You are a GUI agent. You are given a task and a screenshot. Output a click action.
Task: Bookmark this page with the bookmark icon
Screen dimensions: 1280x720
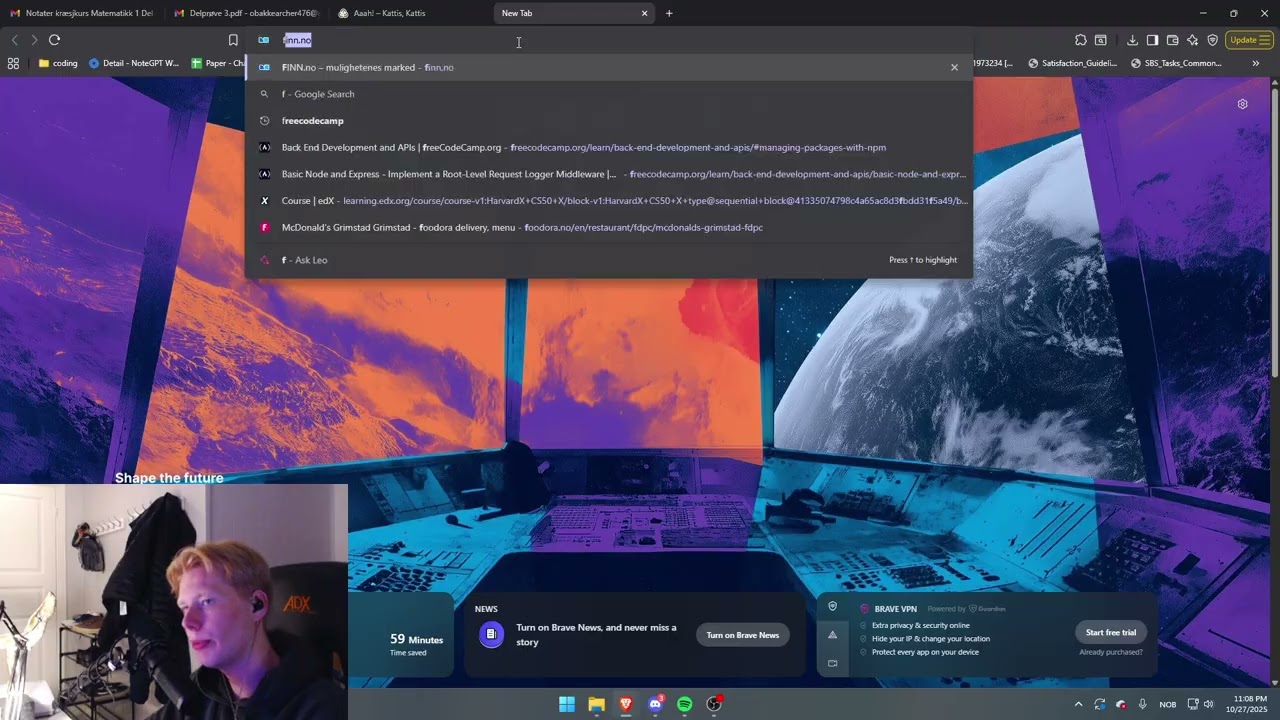click(x=233, y=40)
